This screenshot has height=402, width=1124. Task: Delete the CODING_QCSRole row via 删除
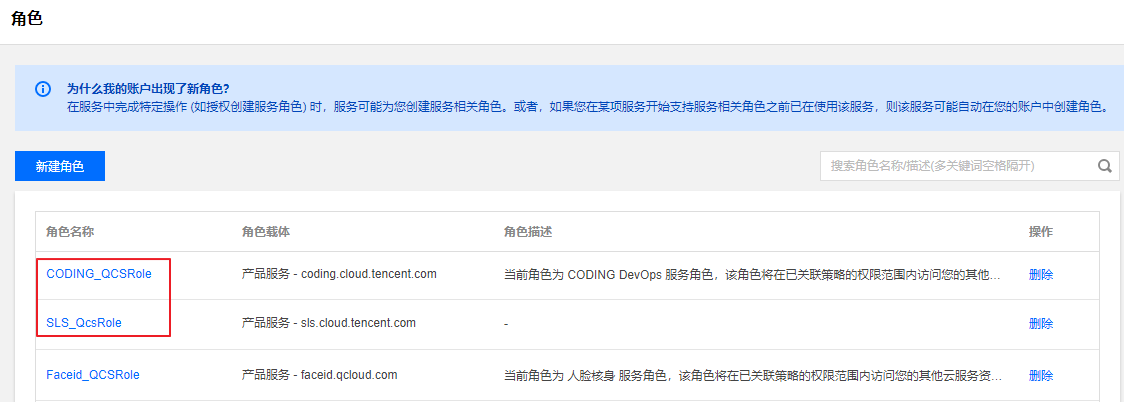coord(1041,274)
